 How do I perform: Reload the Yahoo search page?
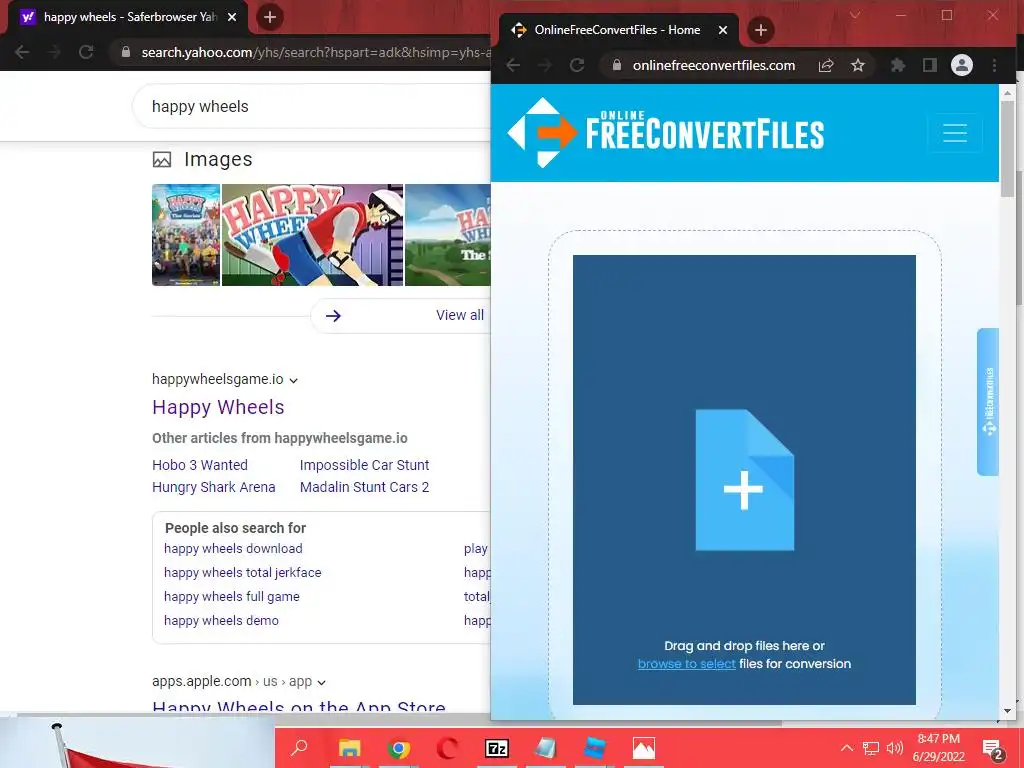(86, 52)
